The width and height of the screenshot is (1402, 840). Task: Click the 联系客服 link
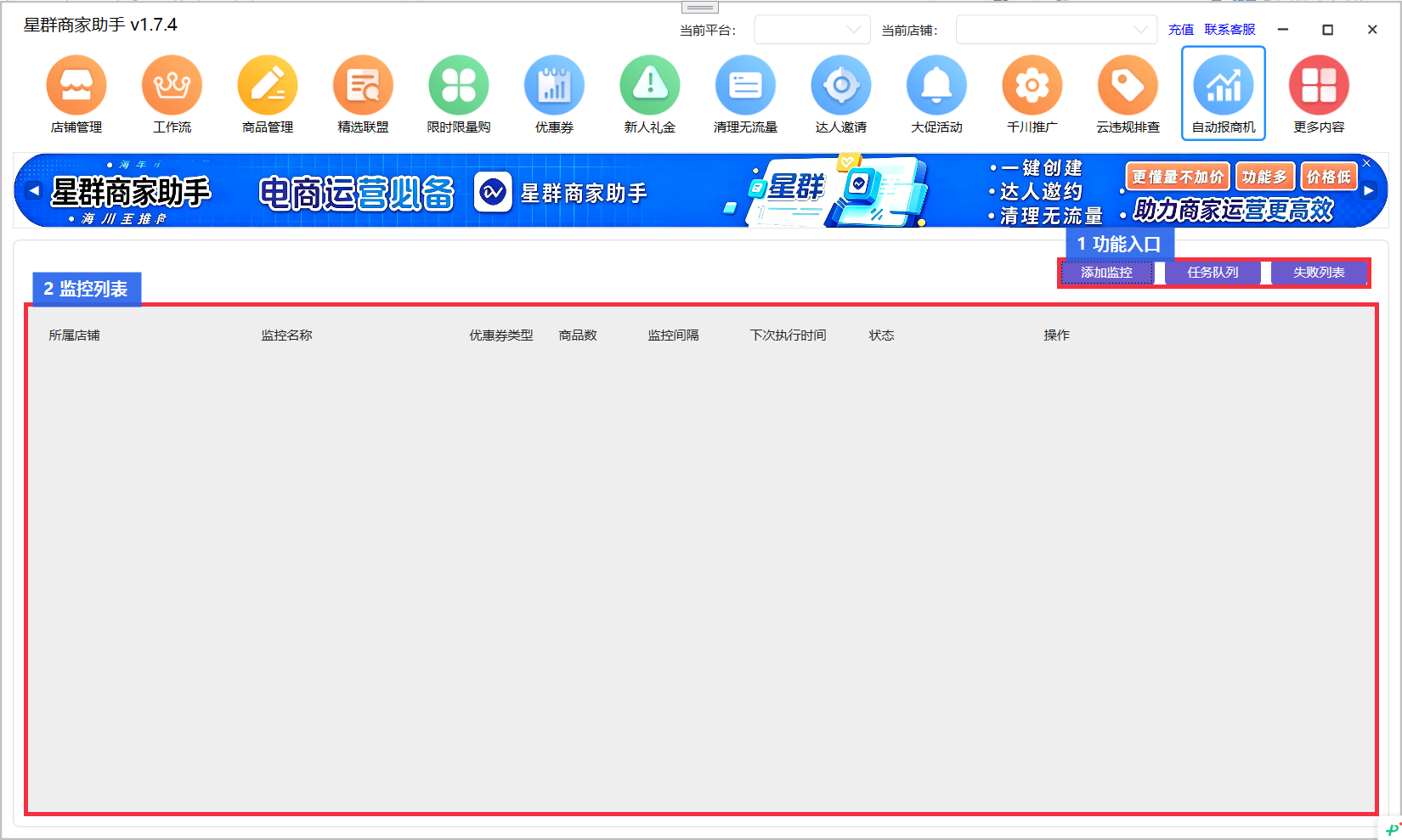pyautogui.click(x=1230, y=30)
